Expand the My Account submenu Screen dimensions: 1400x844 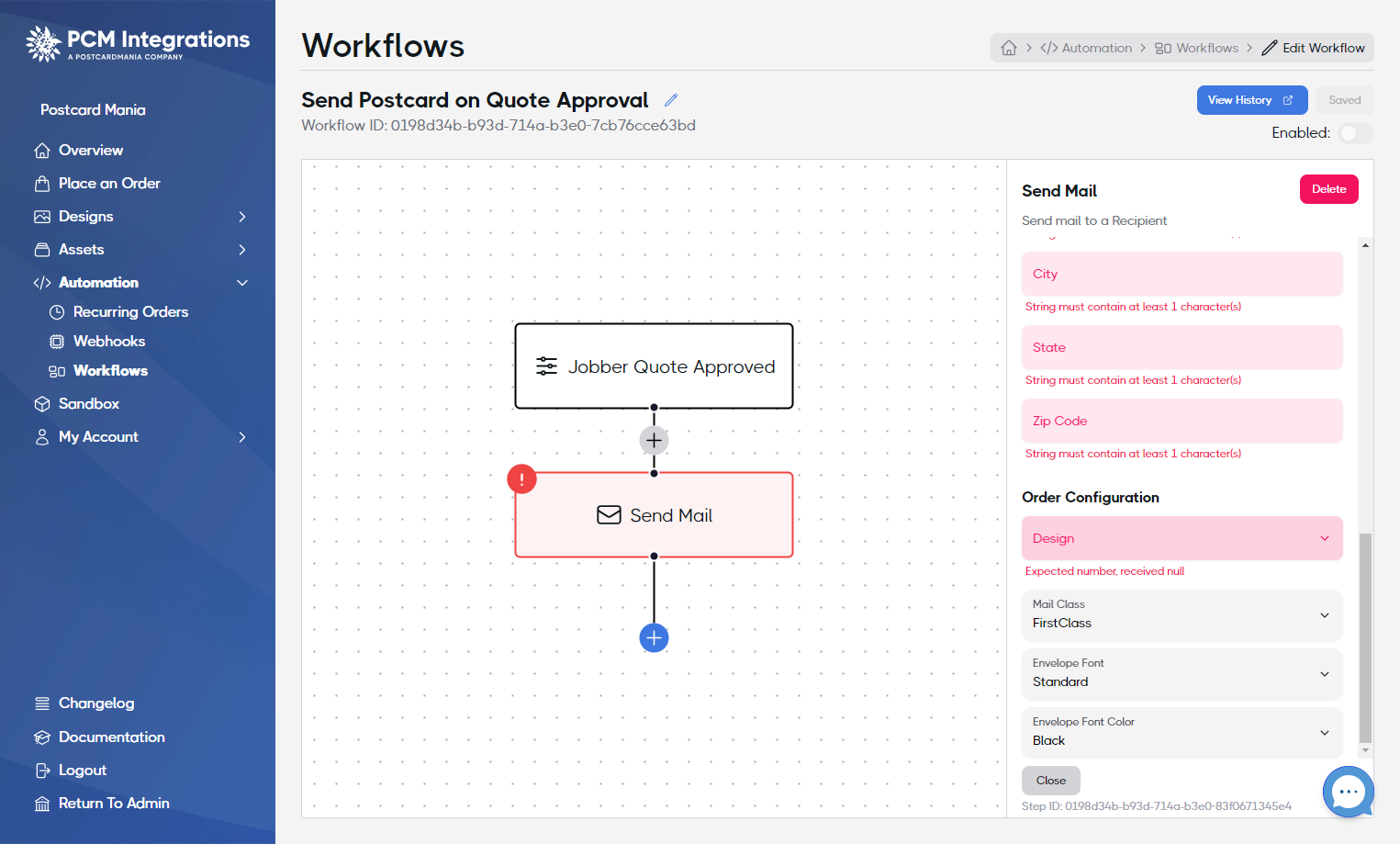tap(242, 437)
